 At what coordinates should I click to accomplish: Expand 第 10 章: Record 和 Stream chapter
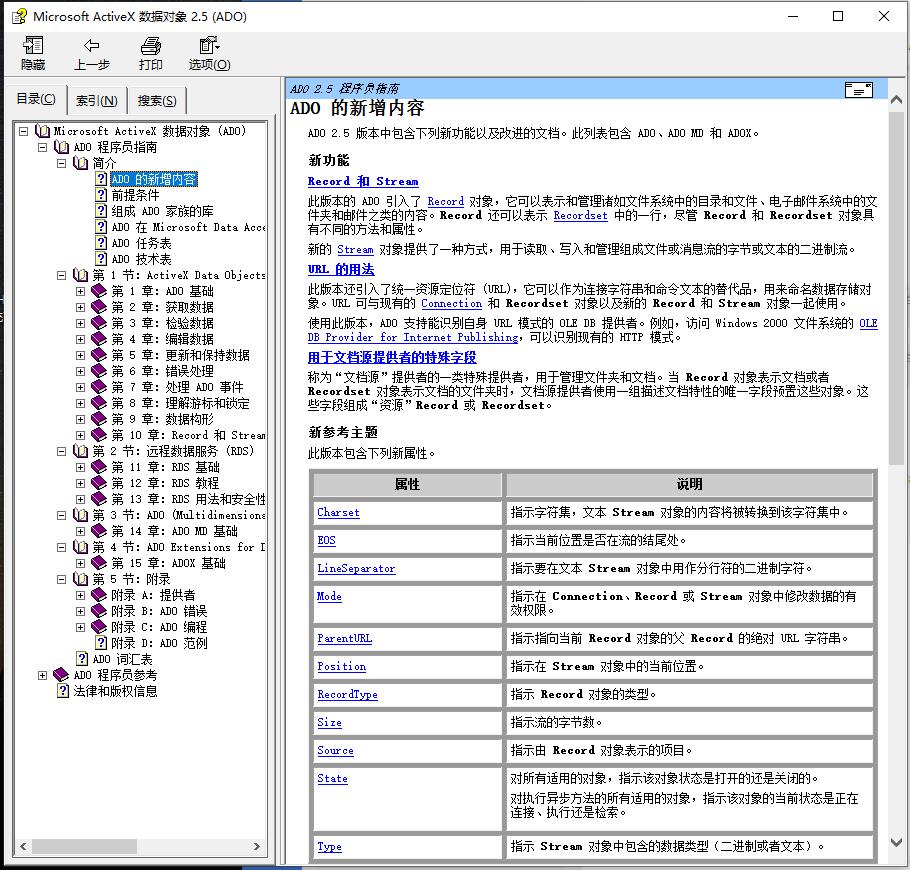click(81, 435)
